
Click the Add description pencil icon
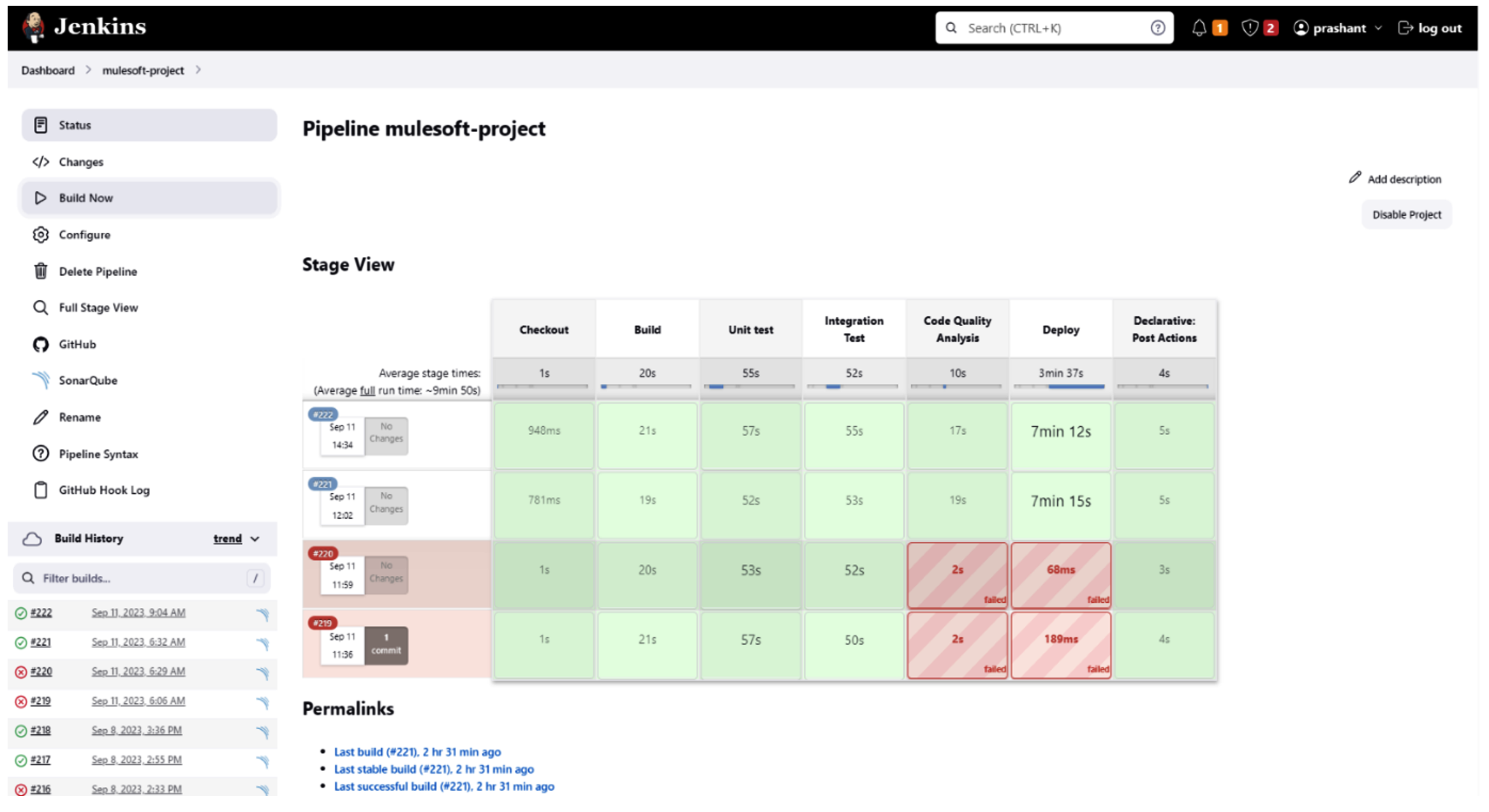(1355, 178)
